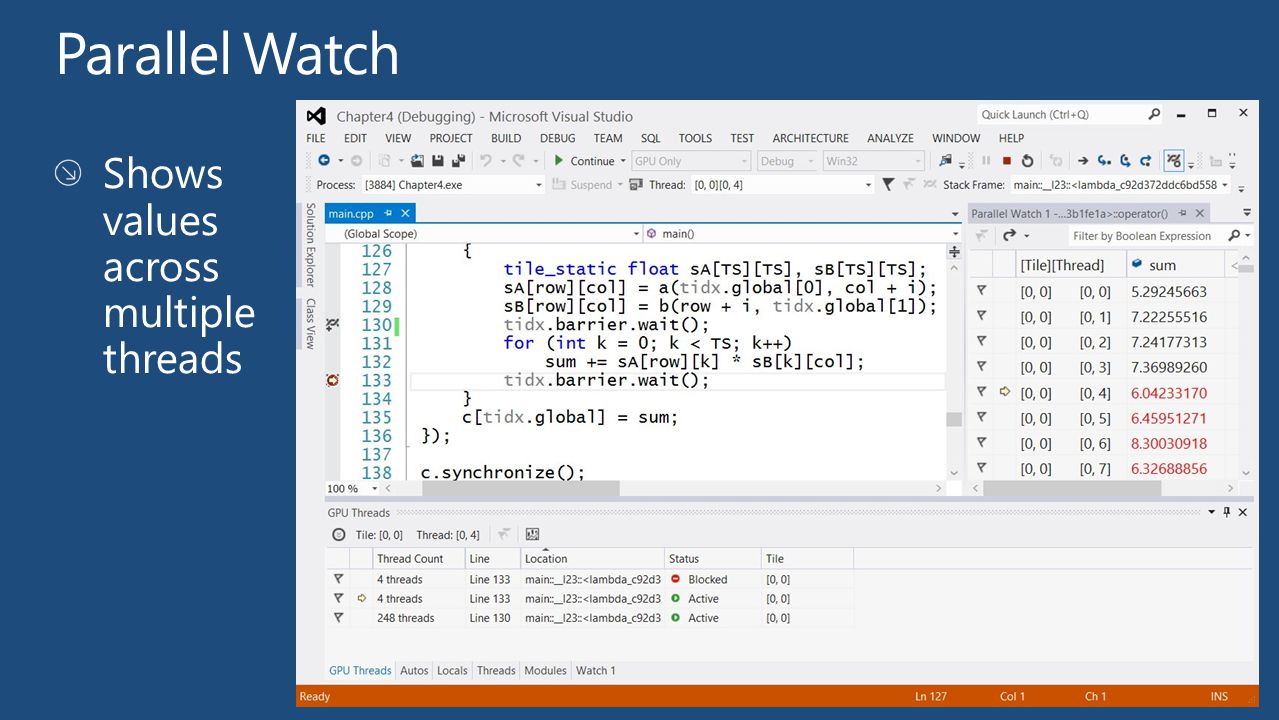Click the Parallel Watch redo-arrow export icon
Viewport: 1279px width, 720px height.
click(x=1010, y=236)
